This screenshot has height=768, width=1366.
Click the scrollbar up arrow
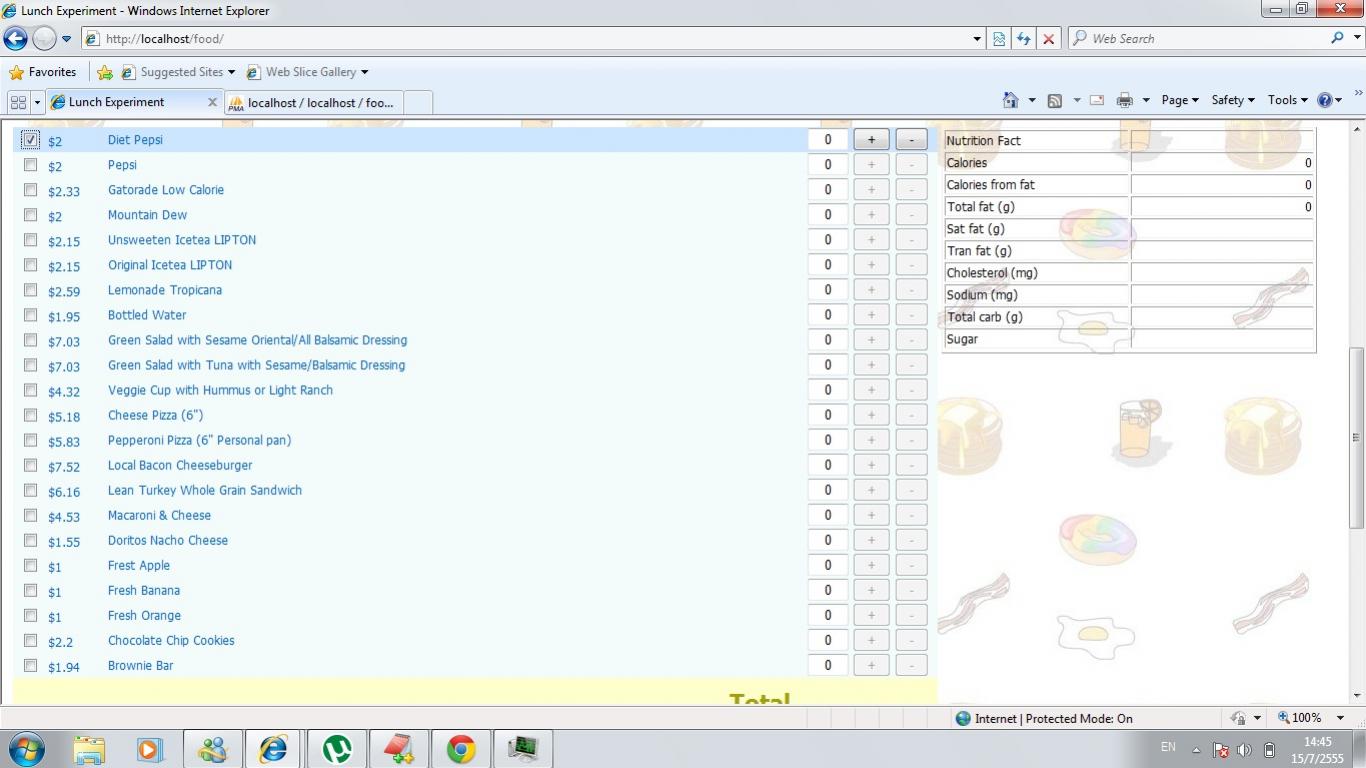click(x=1357, y=129)
